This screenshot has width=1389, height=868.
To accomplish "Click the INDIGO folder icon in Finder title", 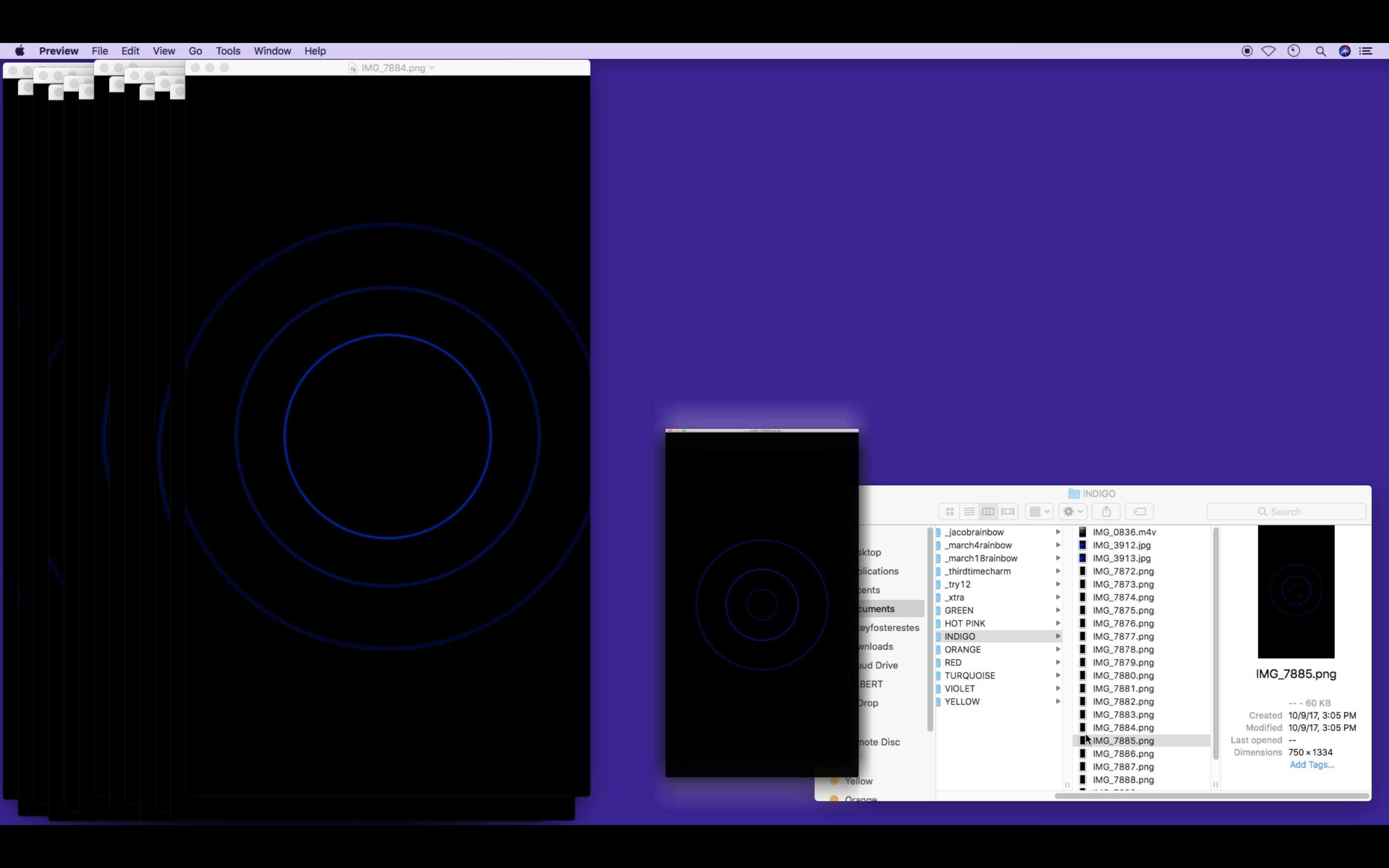I will pyautogui.click(x=1074, y=494).
